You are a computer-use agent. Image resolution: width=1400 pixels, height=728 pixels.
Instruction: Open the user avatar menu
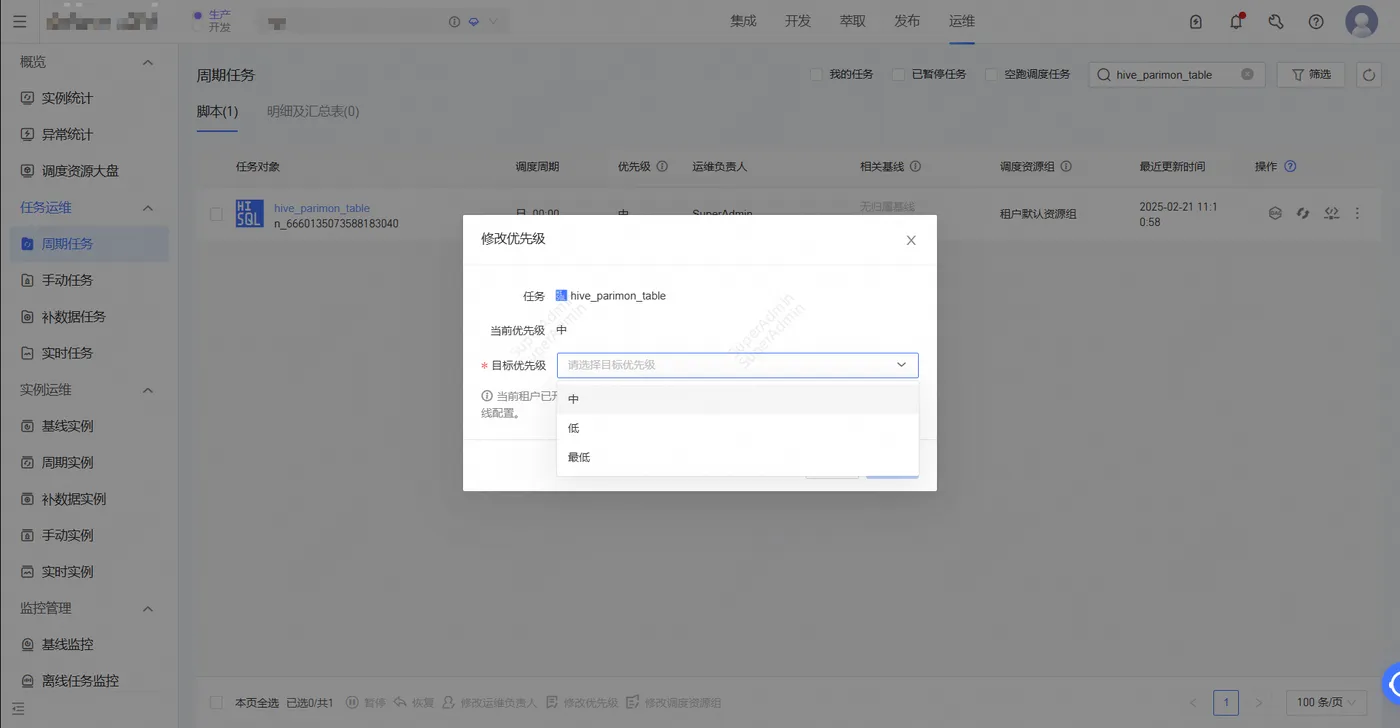pos(1362,21)
